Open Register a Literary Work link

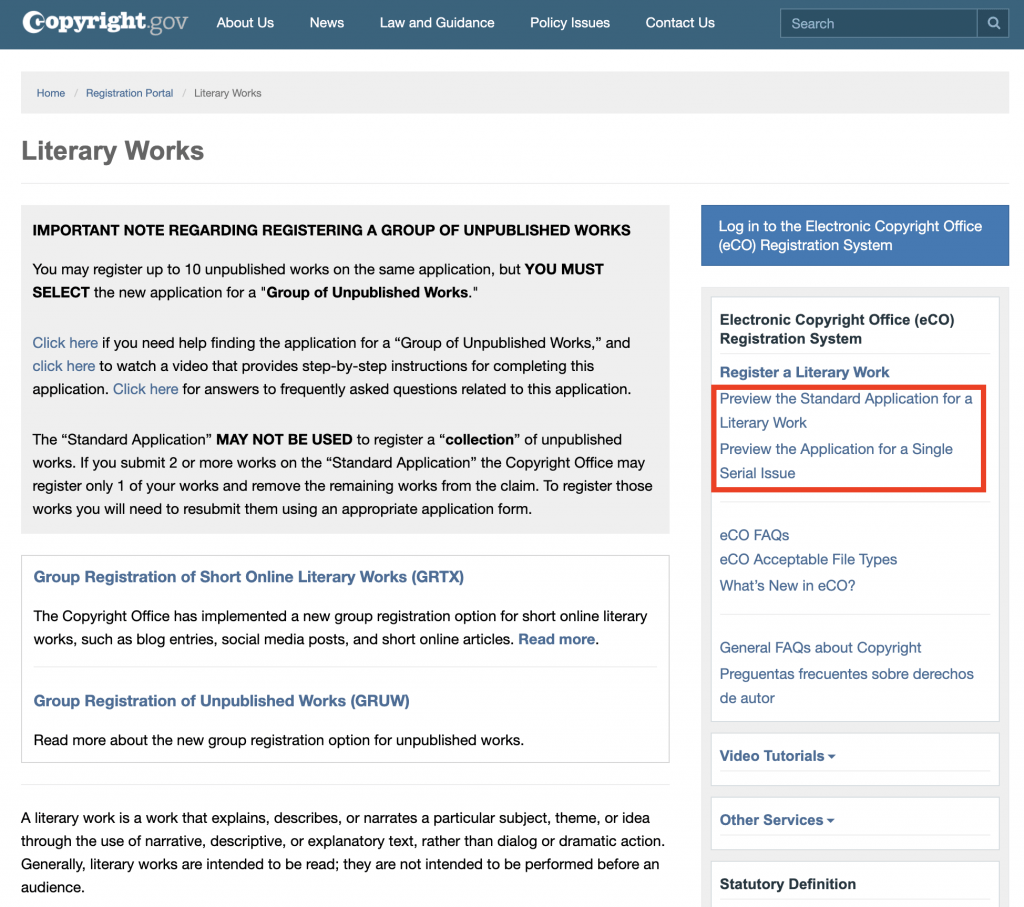pos(804,372)
